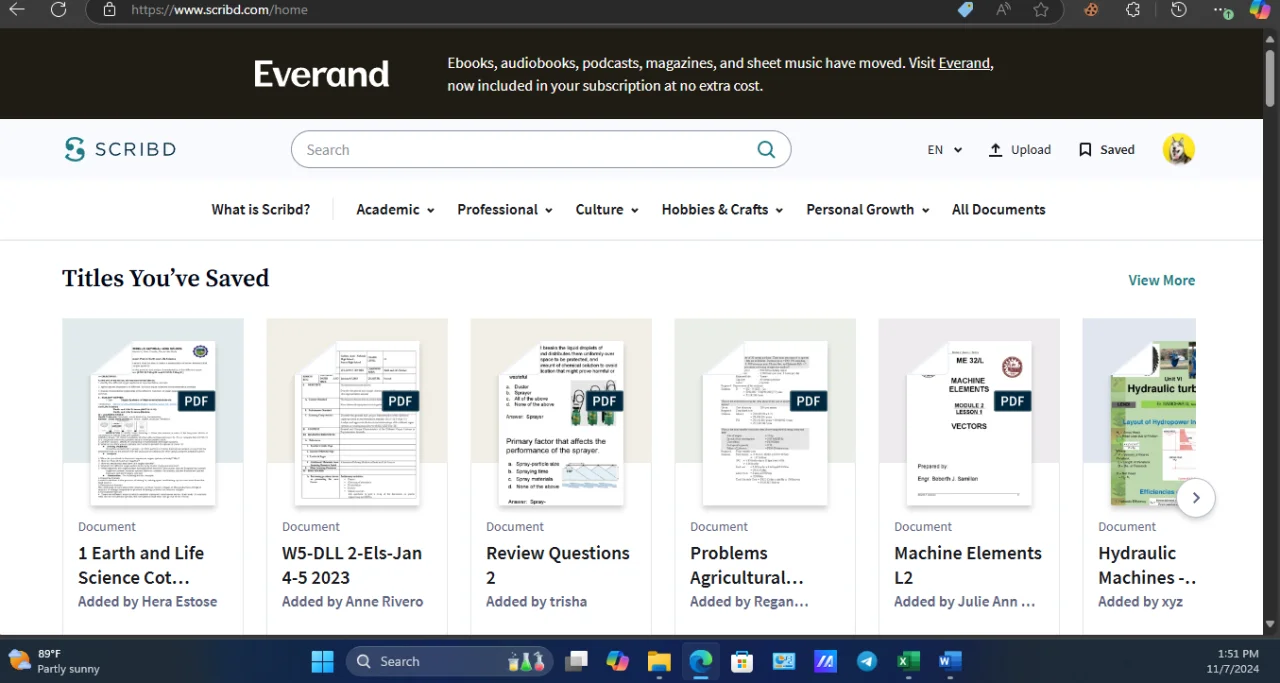Click the search magnifier icon in Scribd search

766,150
